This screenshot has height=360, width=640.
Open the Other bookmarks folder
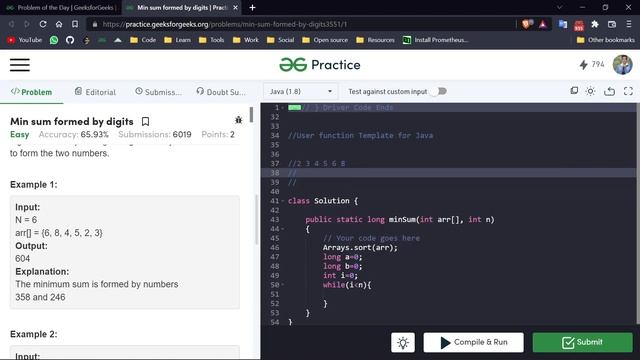[606, 40]
